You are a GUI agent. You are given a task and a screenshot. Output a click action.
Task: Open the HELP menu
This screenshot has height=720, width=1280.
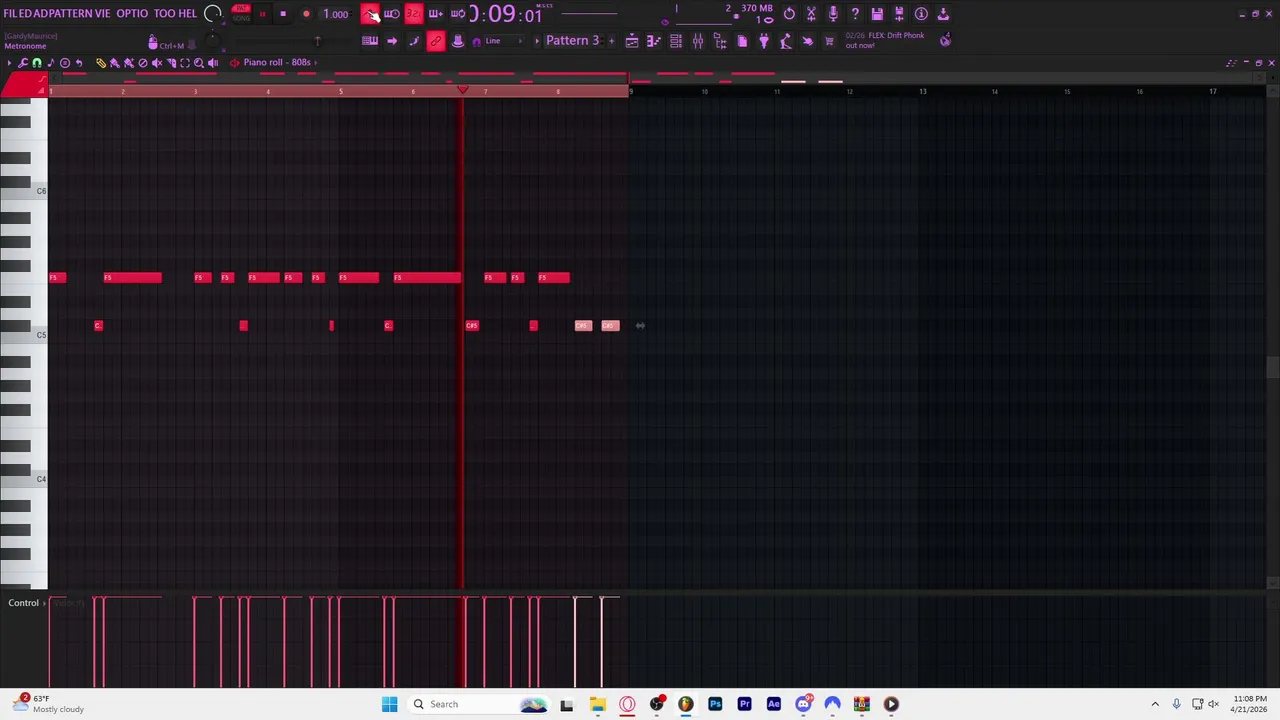187,14
